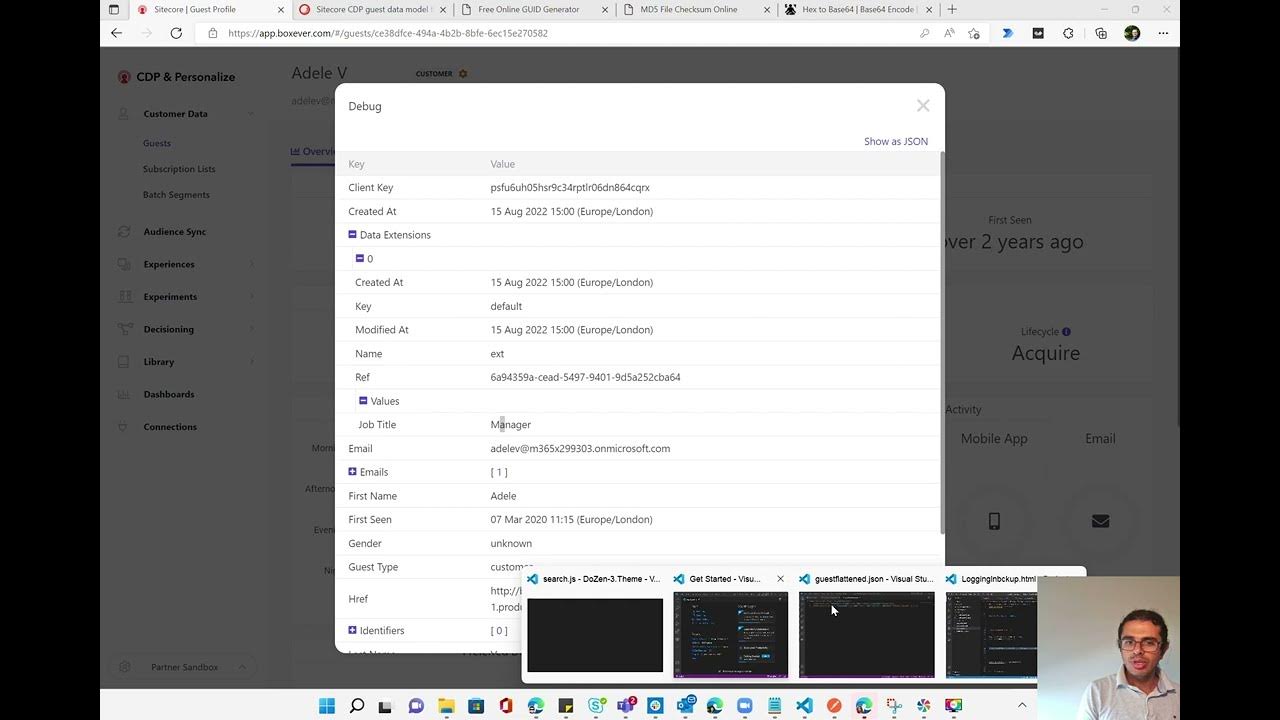Click the address bar URL

[x=388, y=33]
